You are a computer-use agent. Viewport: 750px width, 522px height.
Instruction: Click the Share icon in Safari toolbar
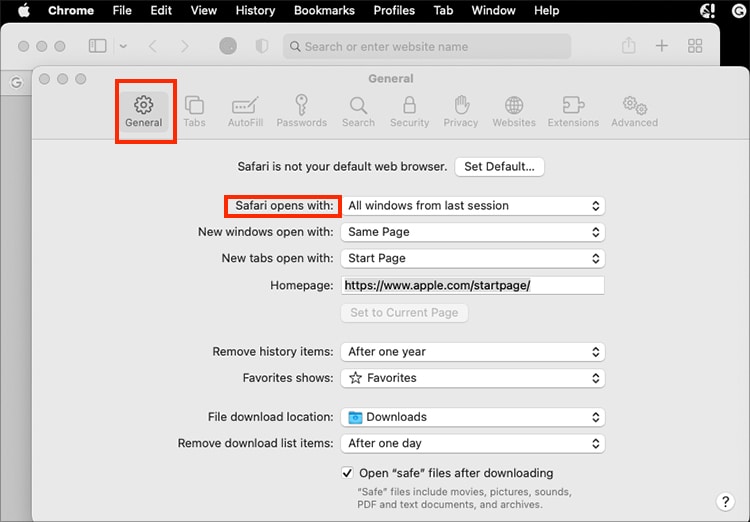point(629,45)
